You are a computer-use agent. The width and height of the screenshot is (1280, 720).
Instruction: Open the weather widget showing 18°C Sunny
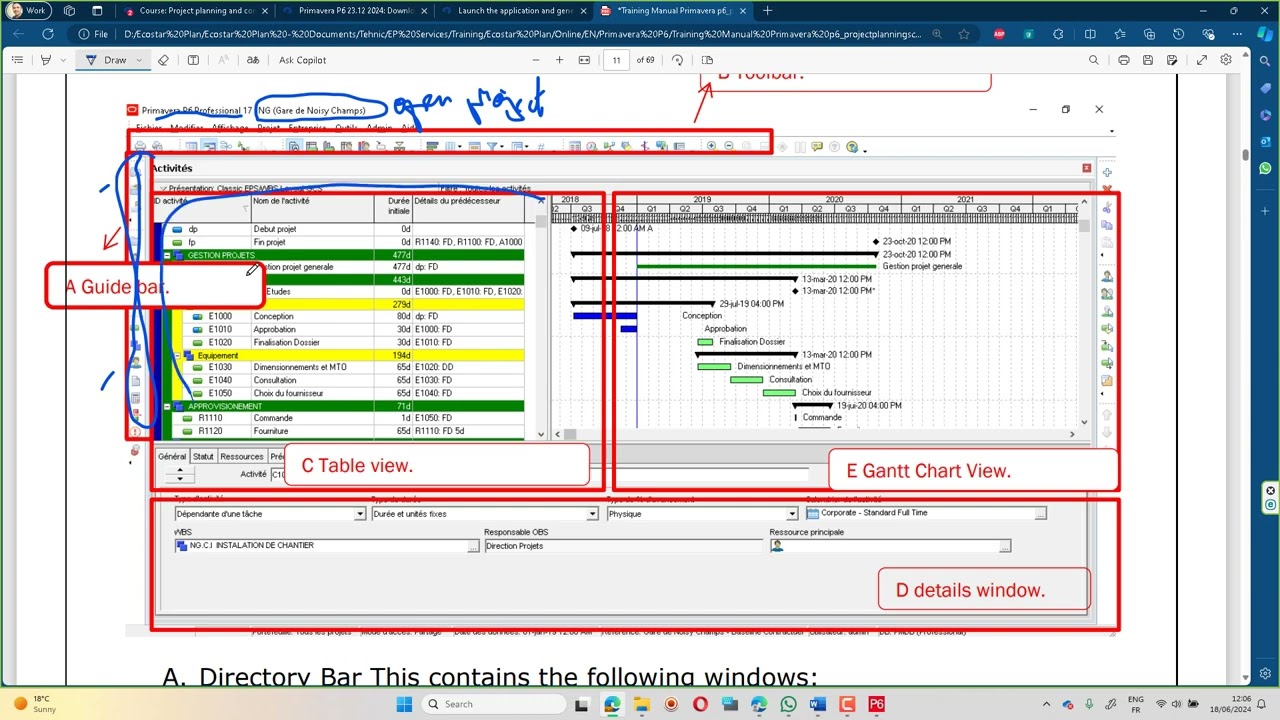pos(34,704)
